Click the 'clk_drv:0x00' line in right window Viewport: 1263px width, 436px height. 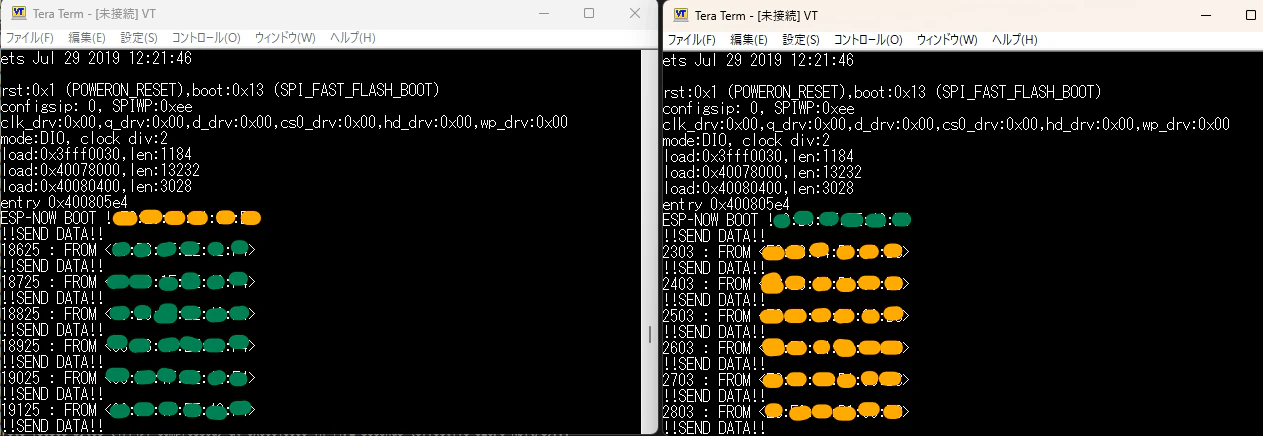point(947,124)
